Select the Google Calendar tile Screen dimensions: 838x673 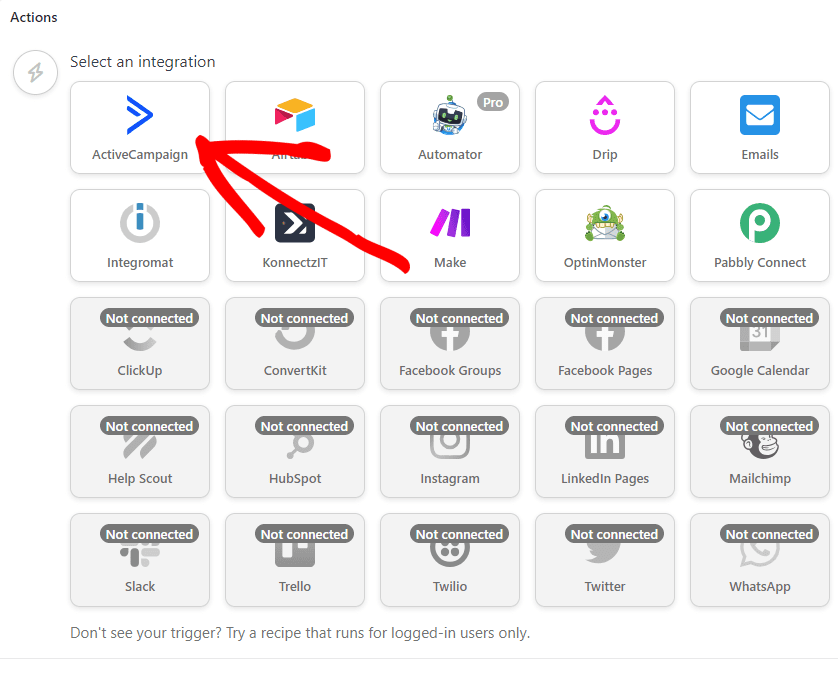759,343
